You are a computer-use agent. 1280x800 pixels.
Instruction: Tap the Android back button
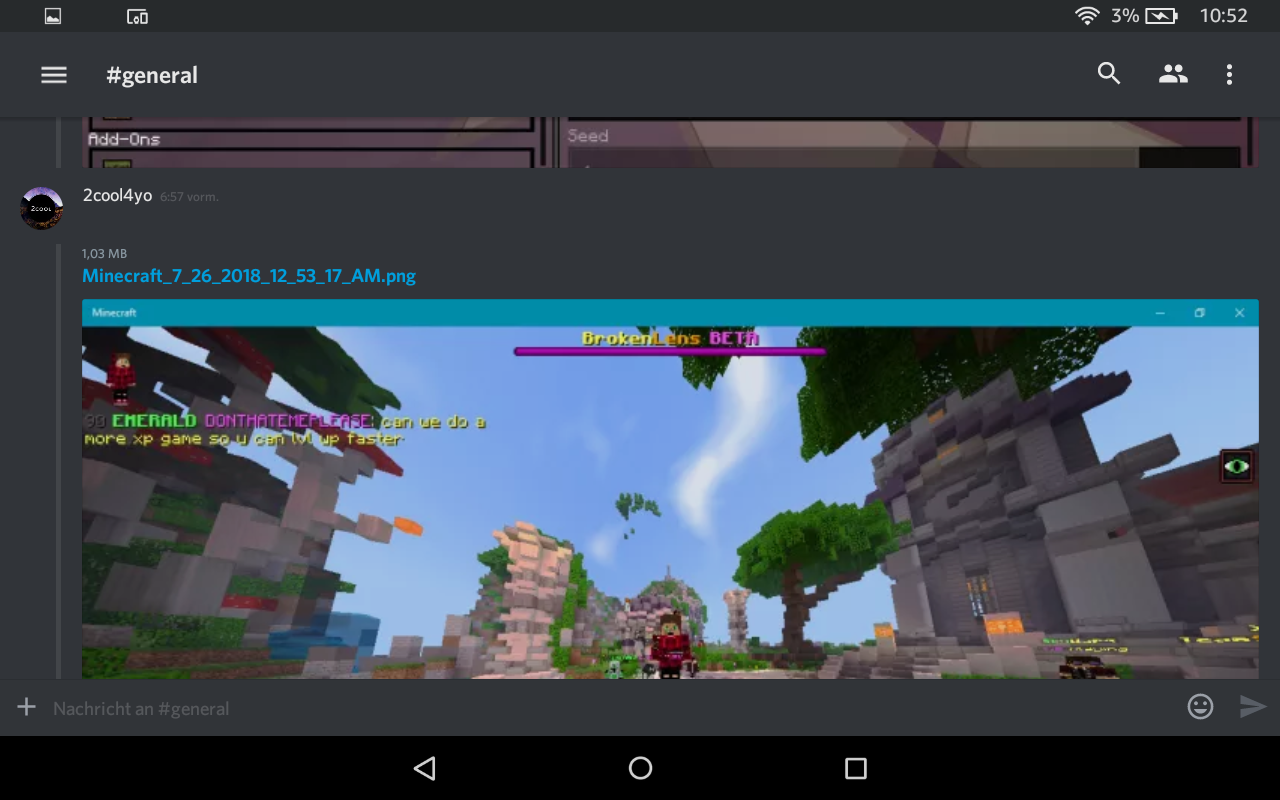pos(424,768)
